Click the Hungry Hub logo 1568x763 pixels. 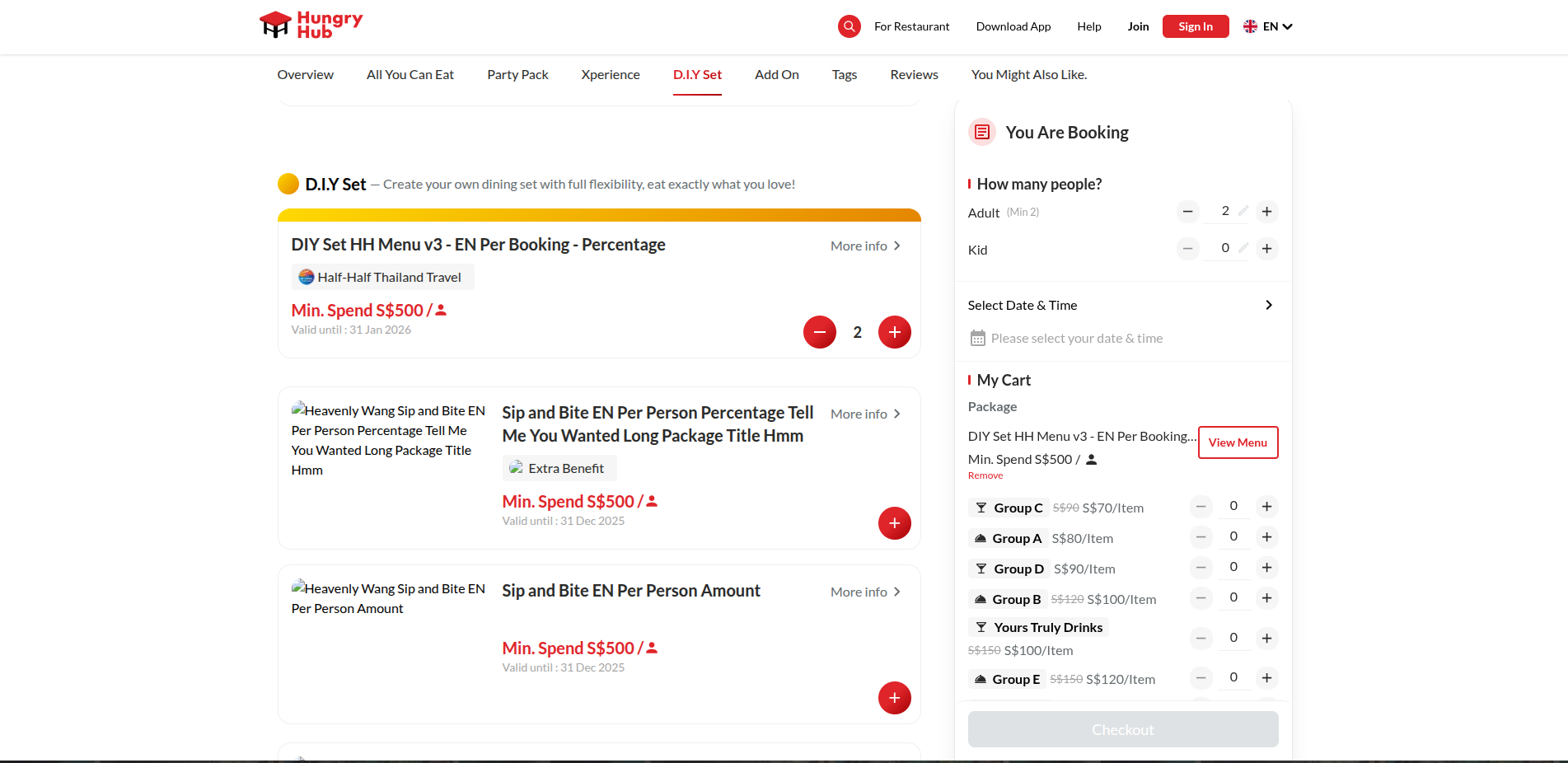[x=311, y=26]
